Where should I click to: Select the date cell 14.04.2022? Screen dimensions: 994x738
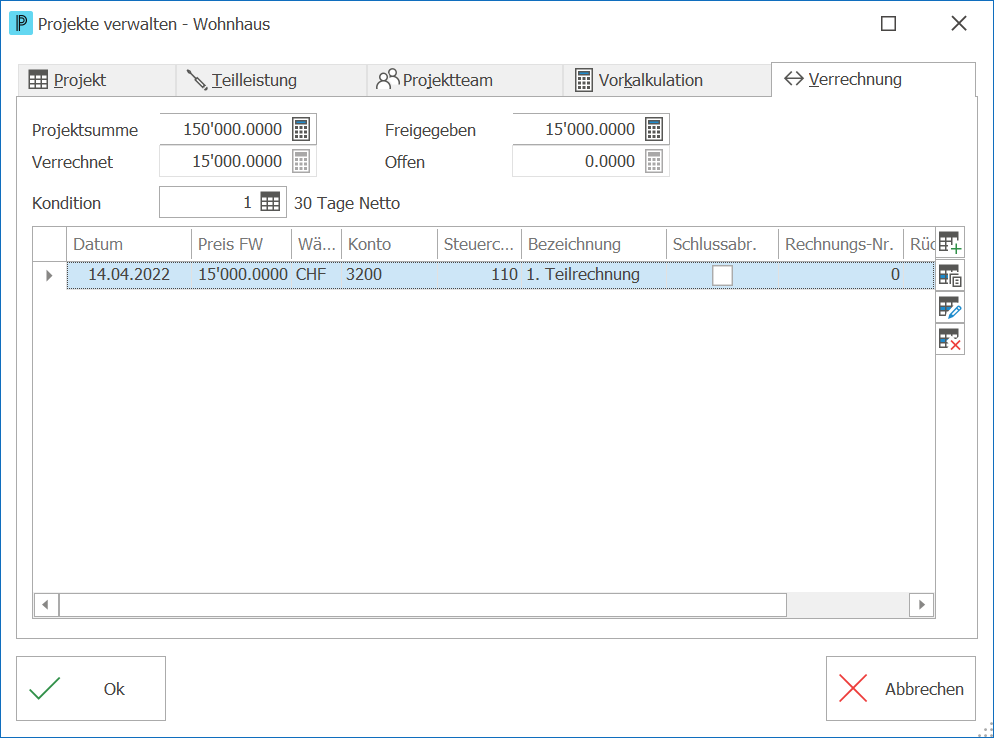click(129, 275)
